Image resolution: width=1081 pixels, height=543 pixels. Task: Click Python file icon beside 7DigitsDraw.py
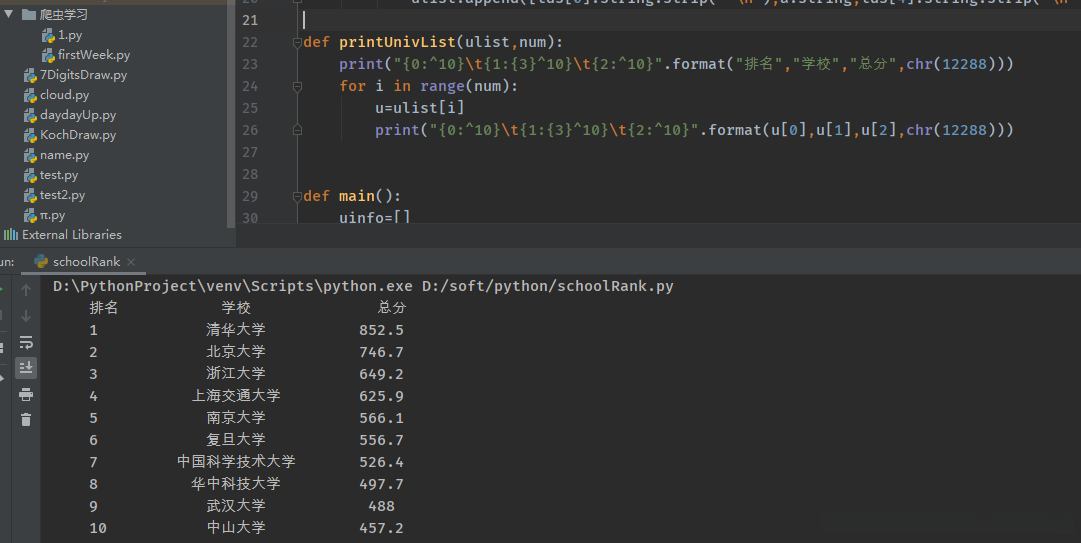pyautogui.click(x=30, y=75)
